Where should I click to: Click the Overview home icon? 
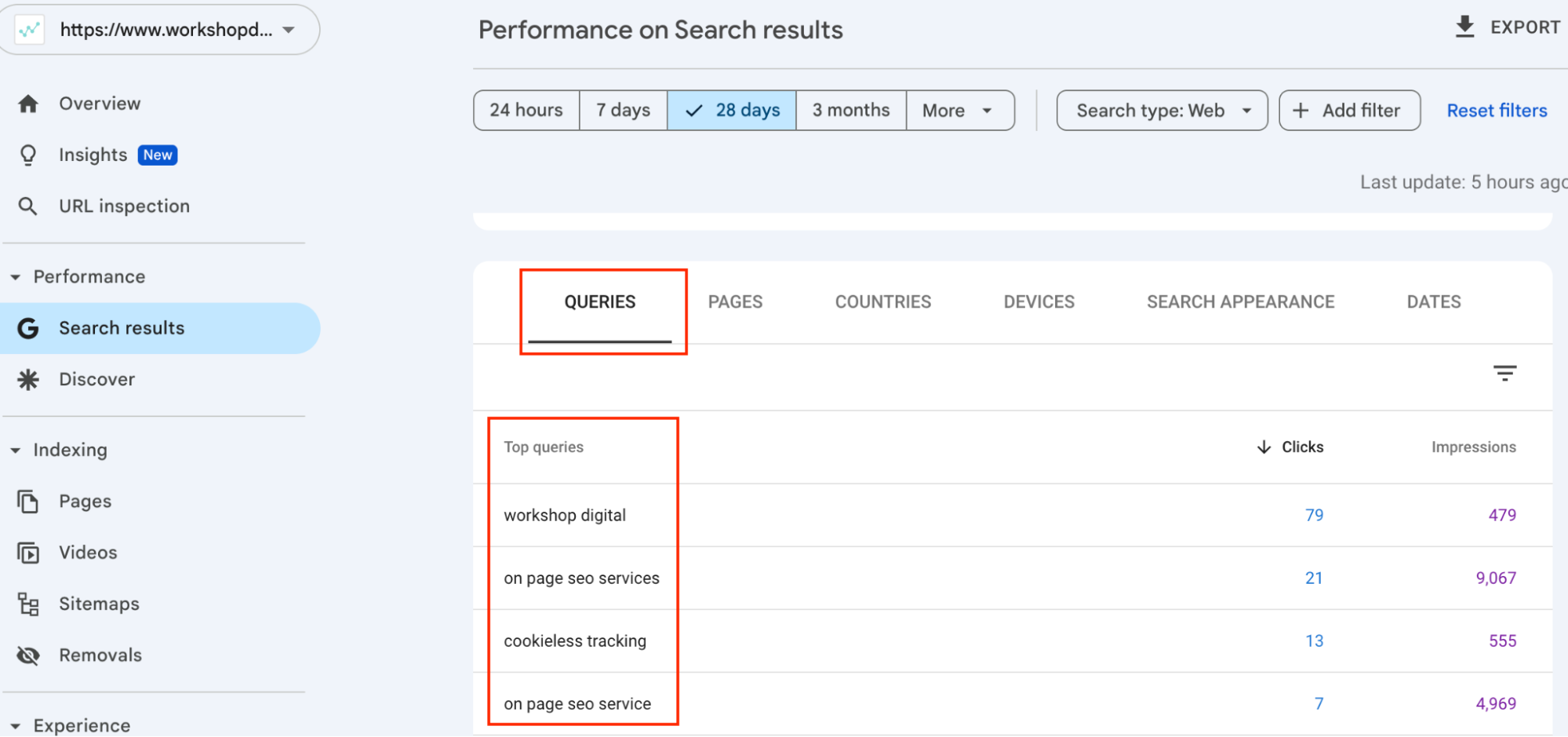28,104
